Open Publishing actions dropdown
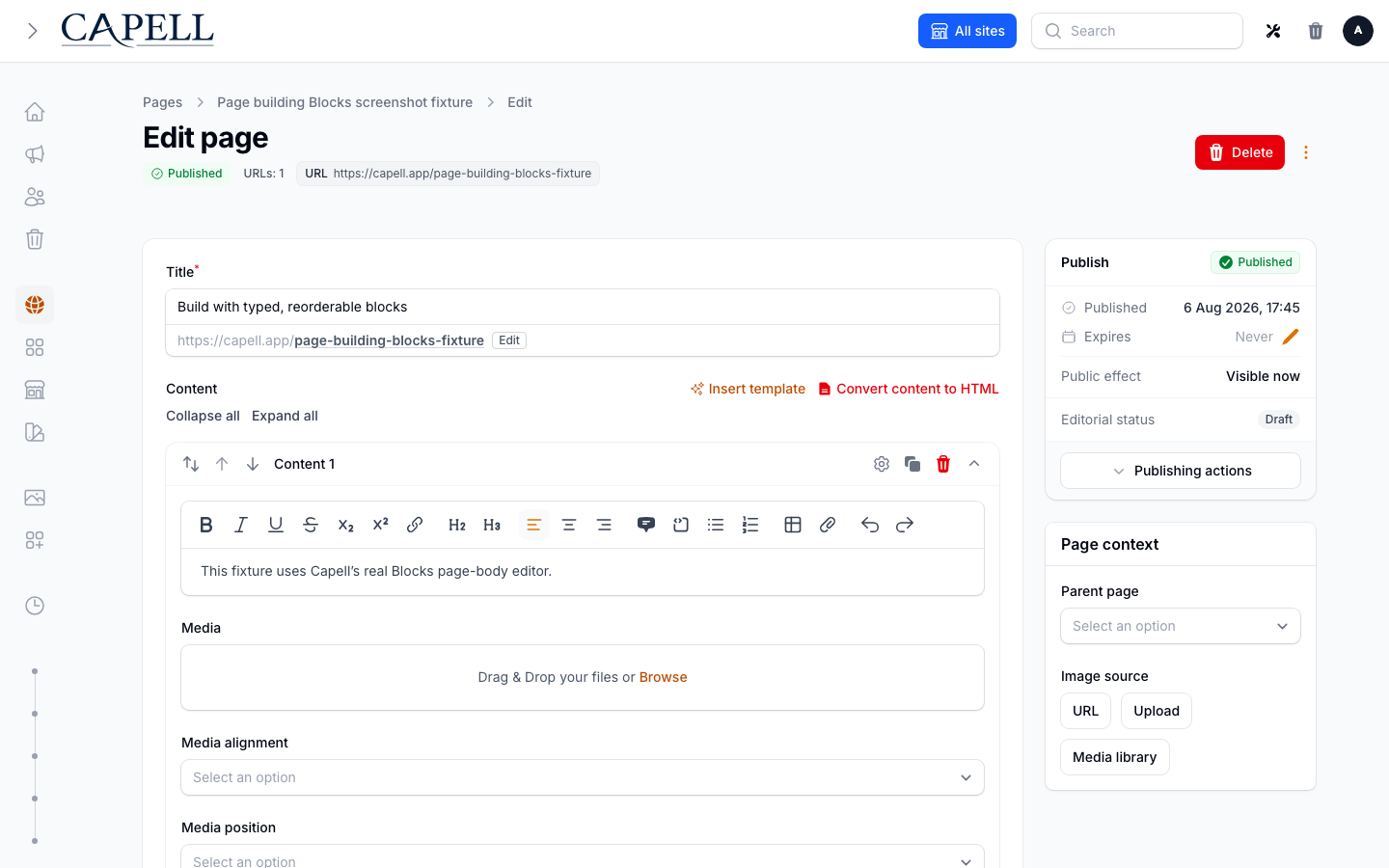Image resolution: width=1389 pixels, height=868 pixels. [1181, 471]
